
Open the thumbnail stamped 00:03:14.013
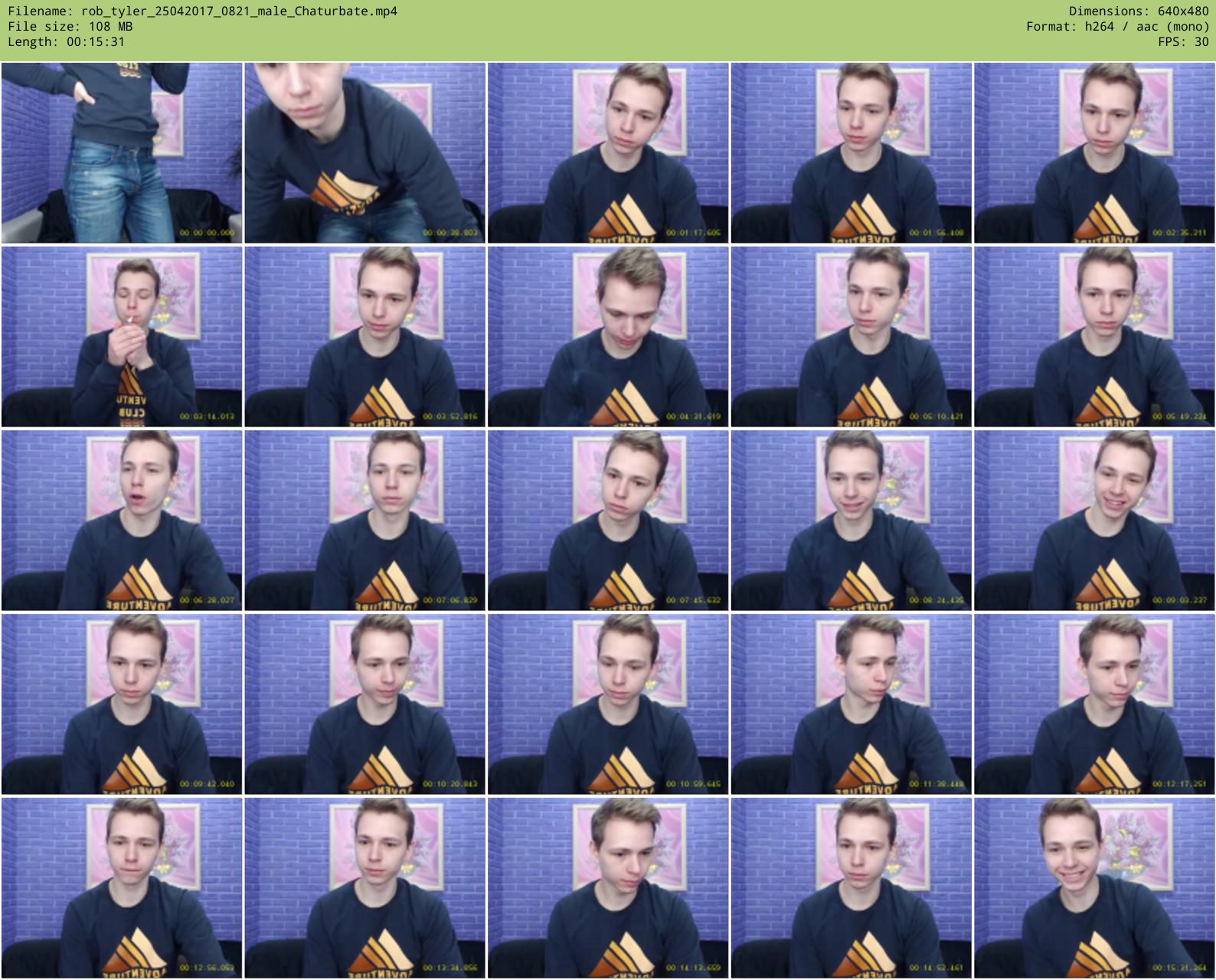click(122, 337)
